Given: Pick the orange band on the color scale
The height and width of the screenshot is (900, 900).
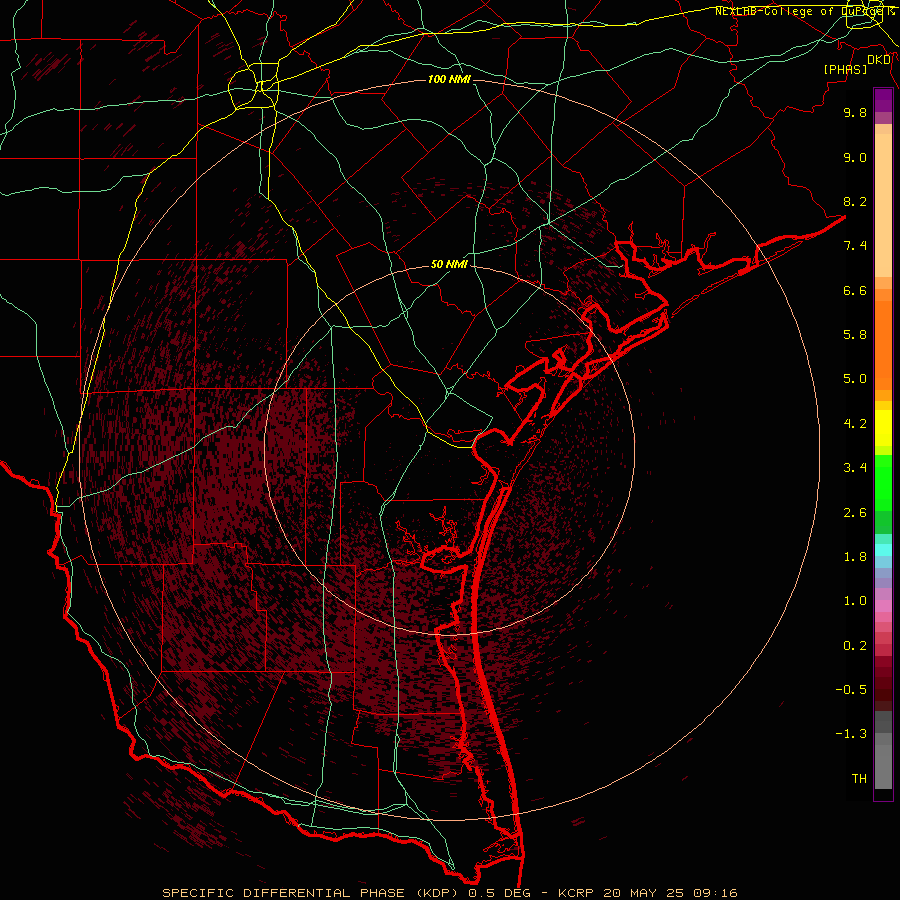Looking at the screenshot, I should click(883, 345).
